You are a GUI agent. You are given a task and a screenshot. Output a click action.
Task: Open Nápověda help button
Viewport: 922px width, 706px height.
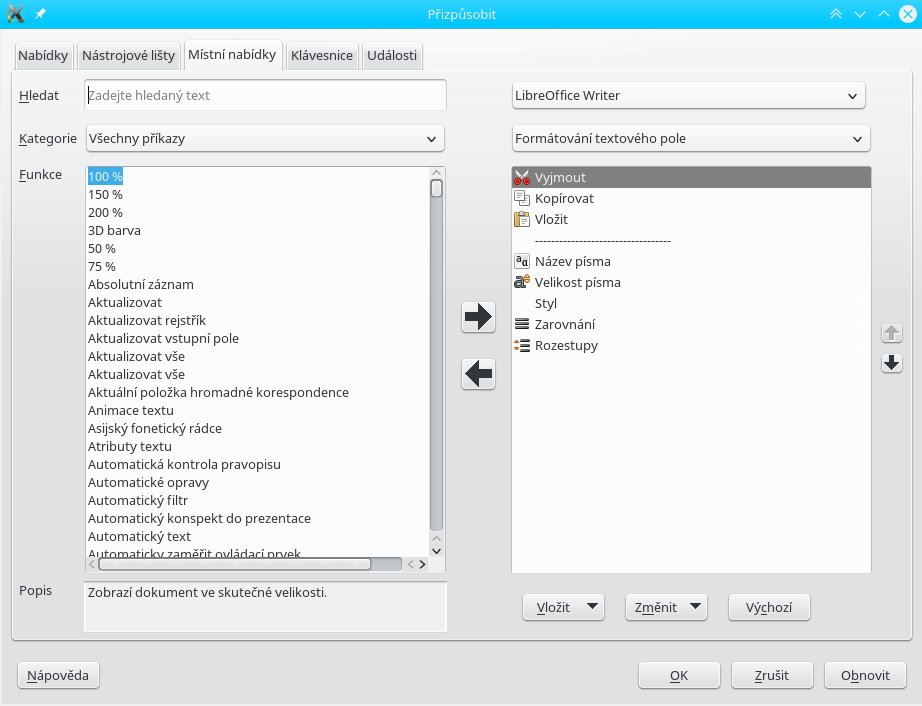(x=58, y=675)
